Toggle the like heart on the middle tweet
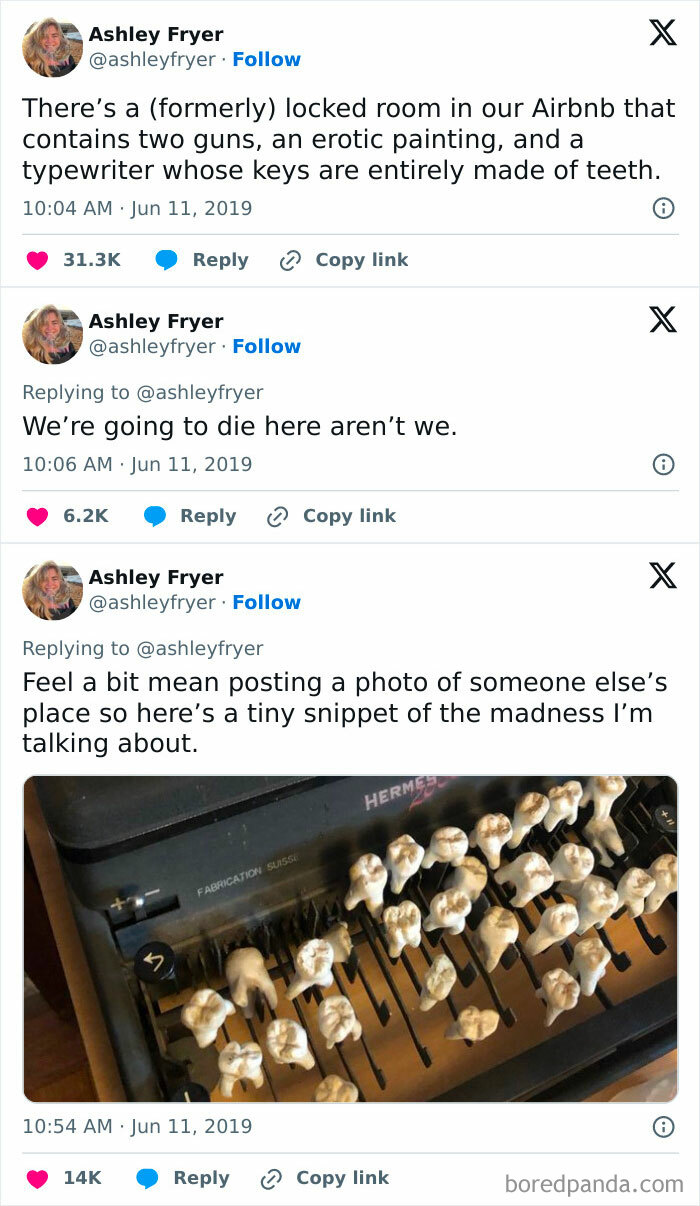The height and width of the screenshot is (1206, 700). tap(35, 515)
